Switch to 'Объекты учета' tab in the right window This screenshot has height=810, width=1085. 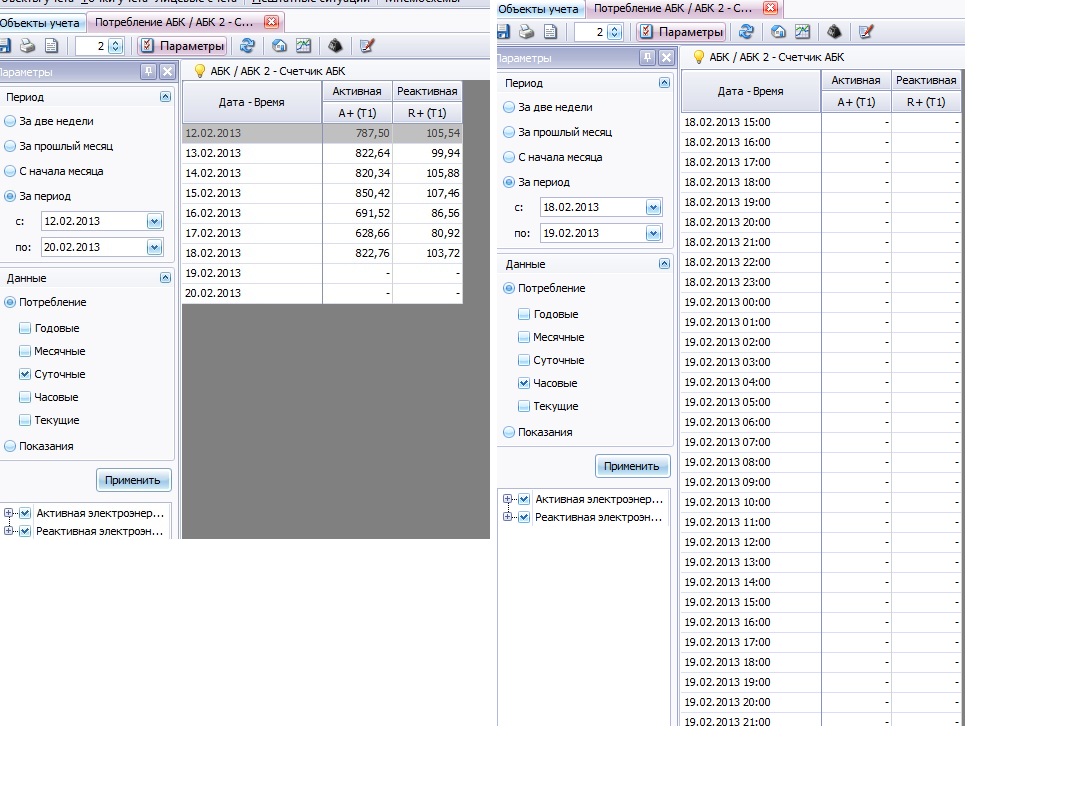point(538,9)
